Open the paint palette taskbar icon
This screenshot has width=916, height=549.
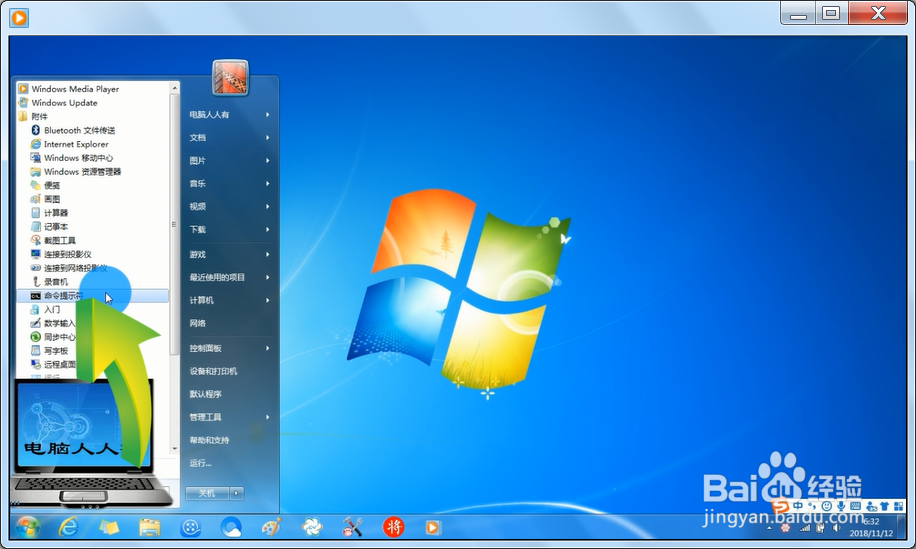(272, 527)
